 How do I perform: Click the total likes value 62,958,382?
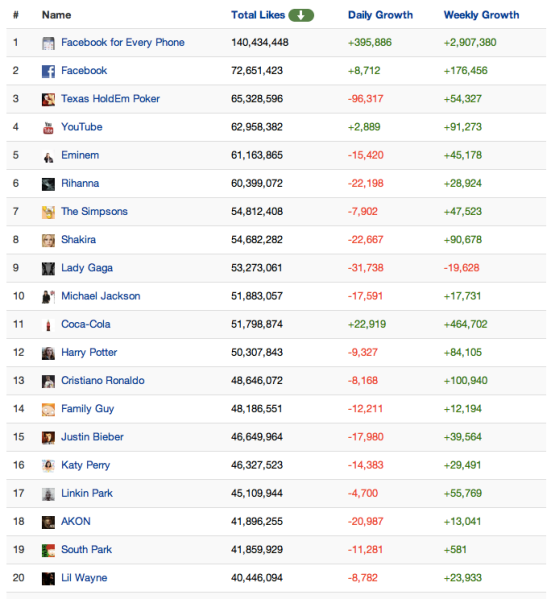click(x=257, y=127)
